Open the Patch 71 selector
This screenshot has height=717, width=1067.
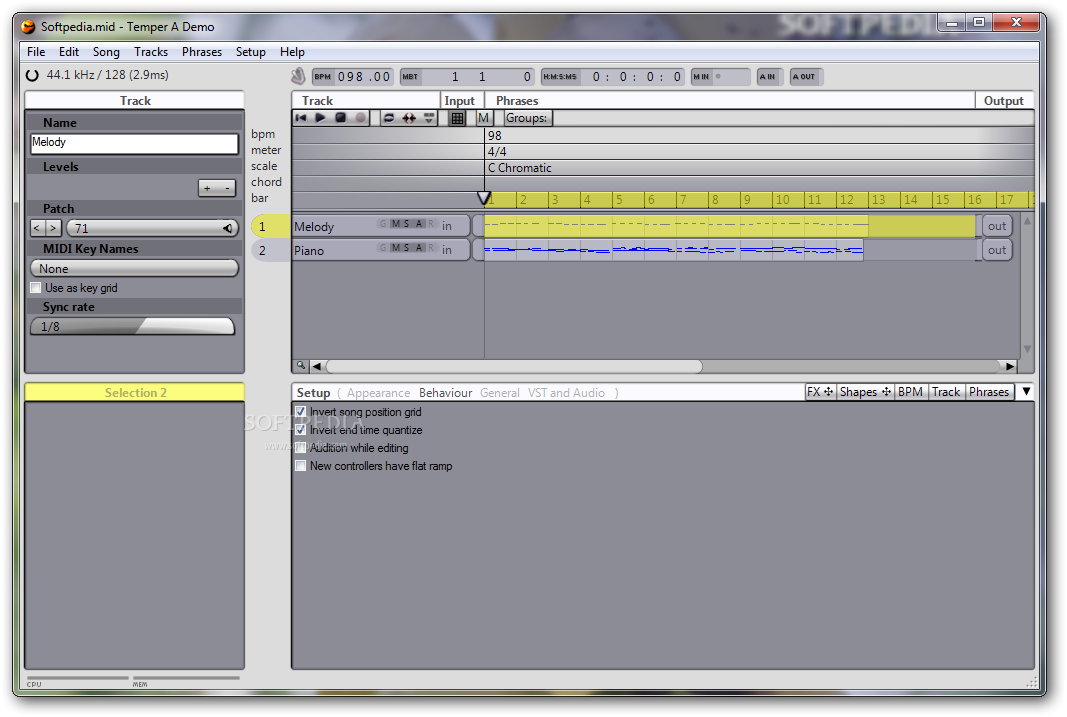(152, 228)
